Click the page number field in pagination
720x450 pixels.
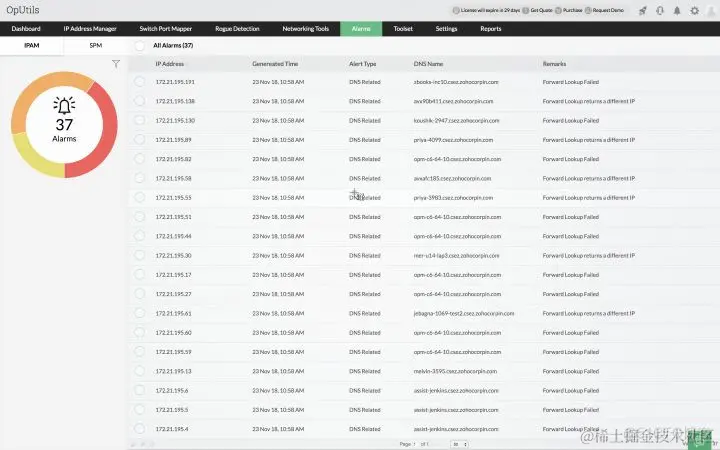[x=416, y=444]
